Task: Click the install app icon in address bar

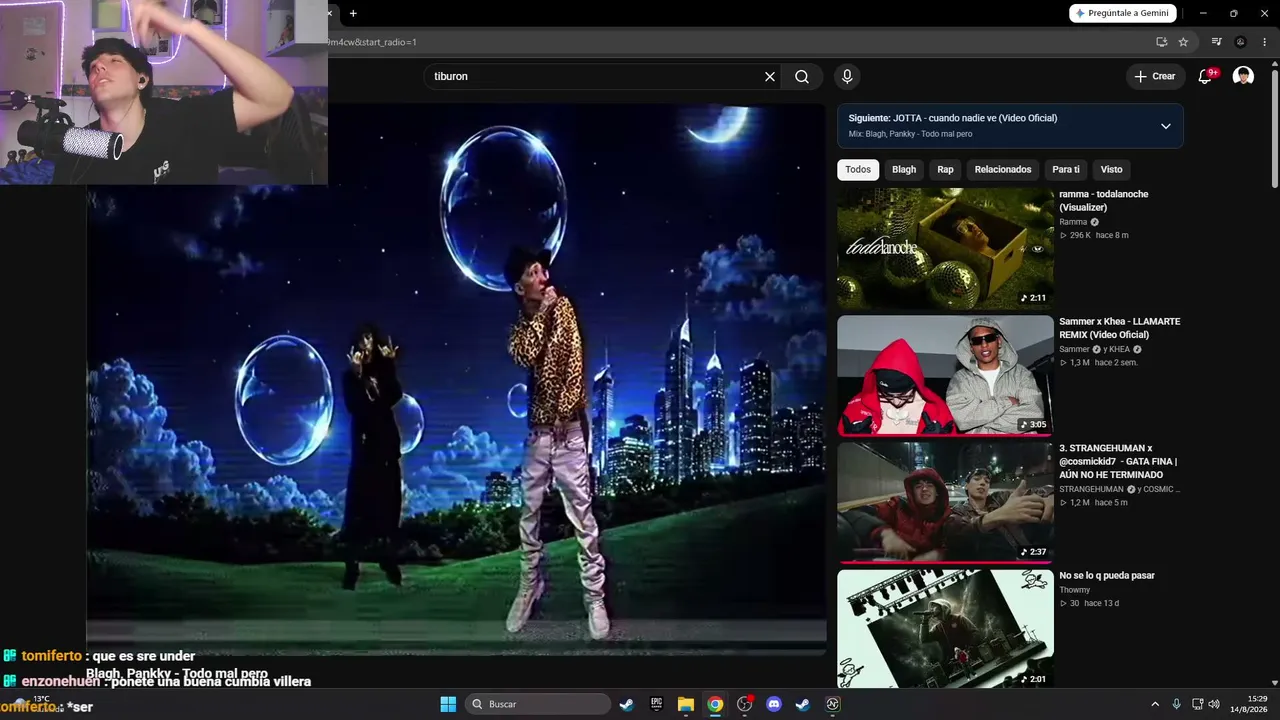Action: (1161, 42)
